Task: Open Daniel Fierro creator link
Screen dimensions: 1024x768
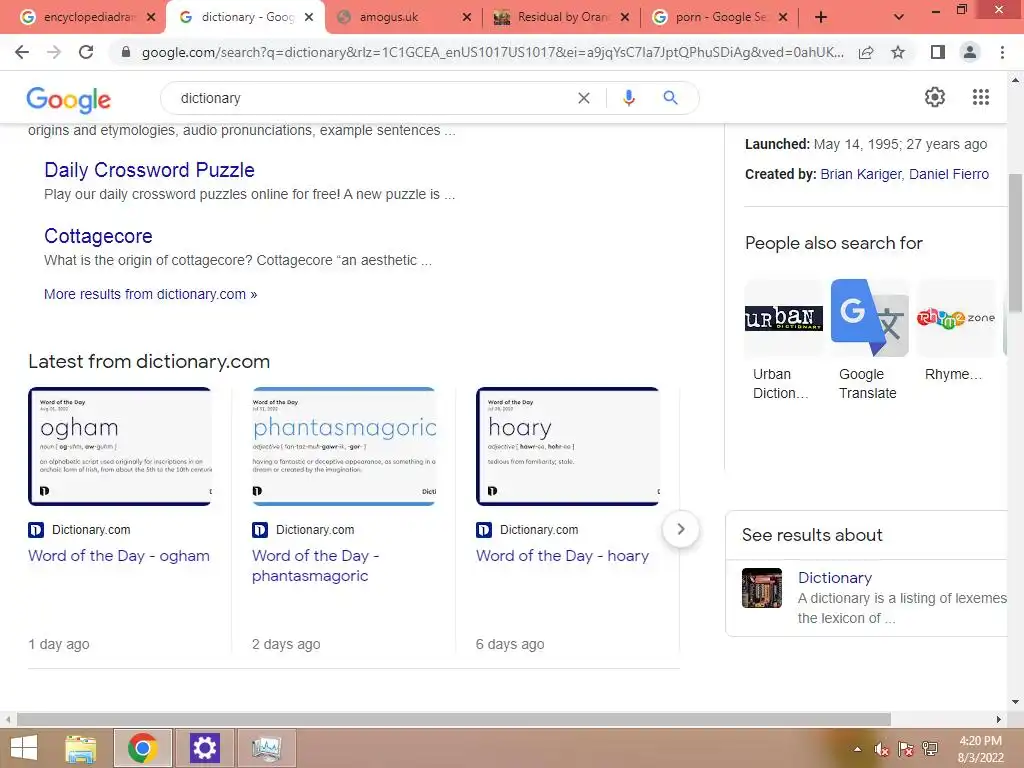Action: point(949,174)
